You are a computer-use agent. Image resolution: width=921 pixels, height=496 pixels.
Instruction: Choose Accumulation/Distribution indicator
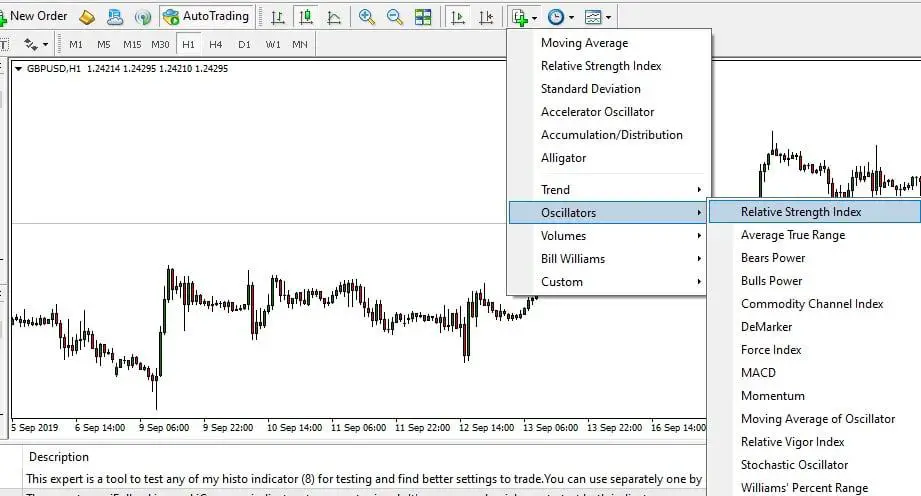click(x=609, y=135)
